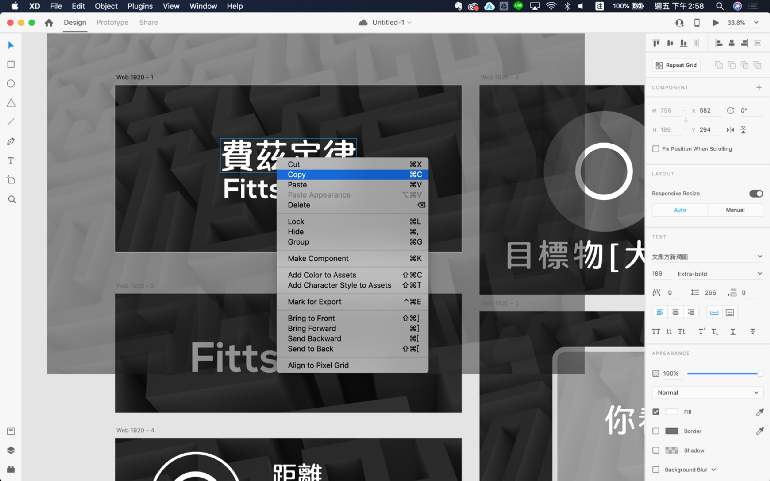Switch to the Prototype tab
770x481 pixels.
[x=112, y=23]
